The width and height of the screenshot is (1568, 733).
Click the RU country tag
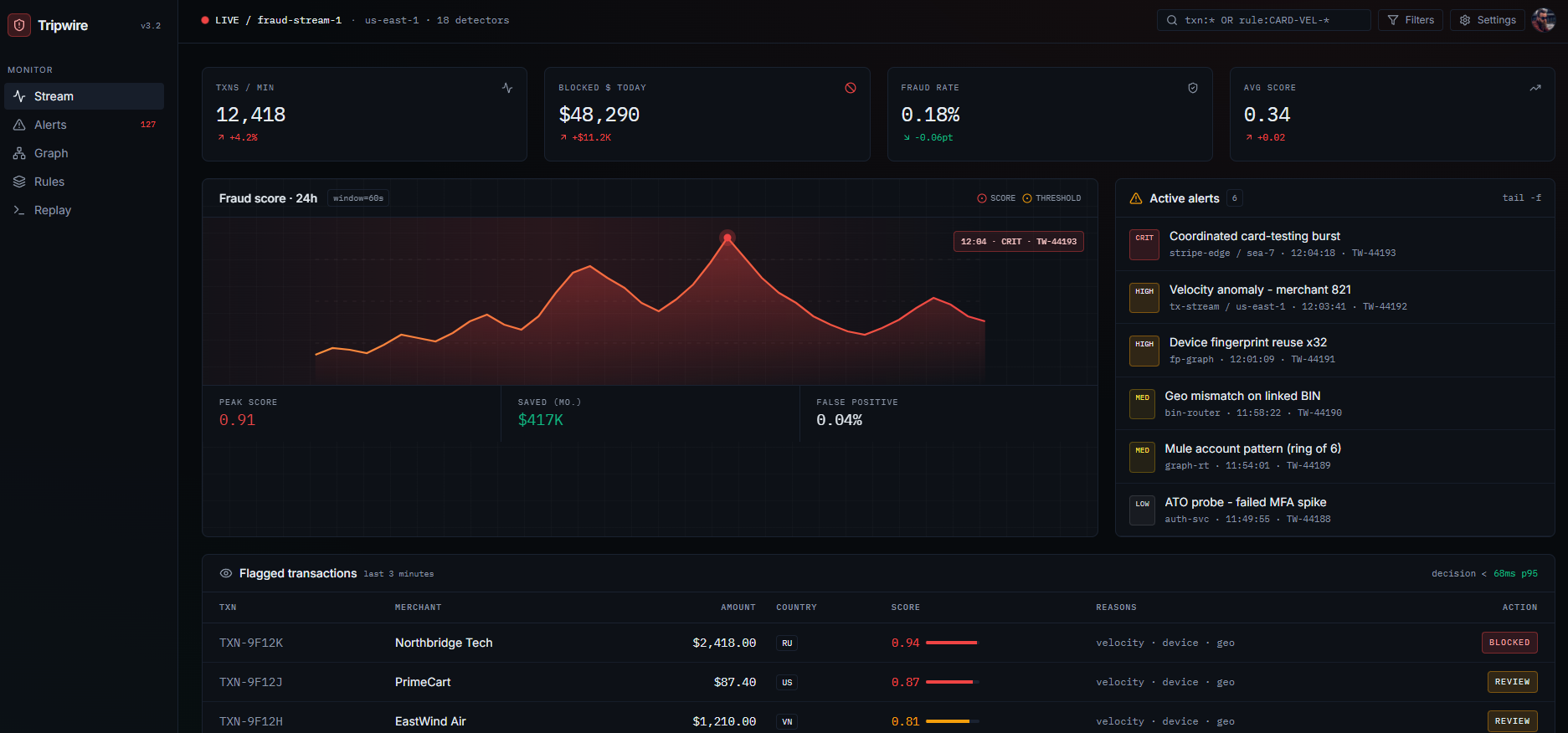787,643
